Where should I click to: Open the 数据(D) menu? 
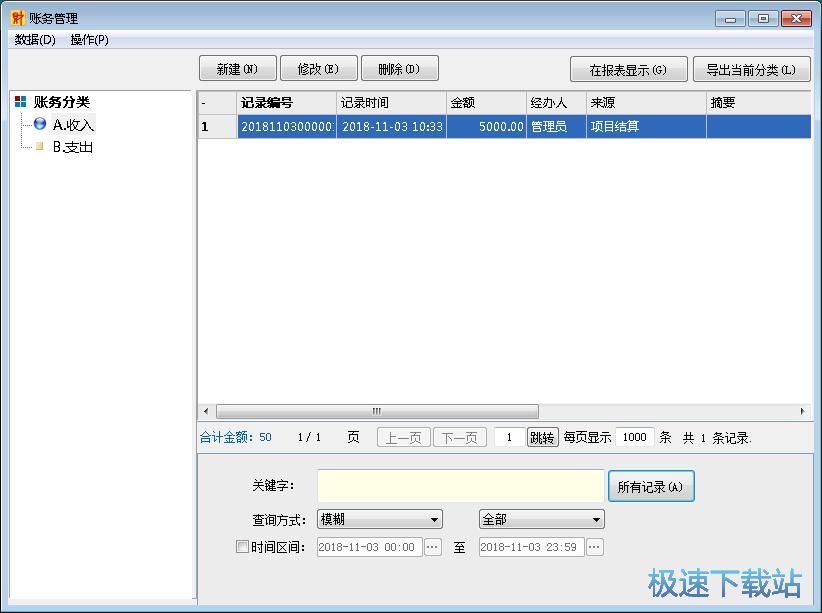[x=35, y=40]
